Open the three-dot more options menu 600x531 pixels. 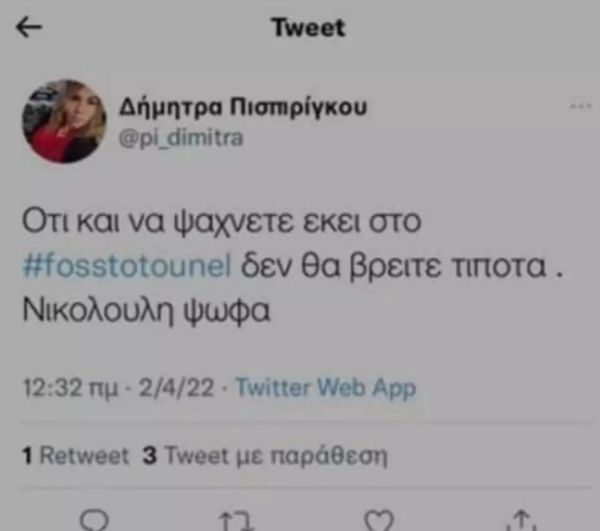click(x=580, y=106)
